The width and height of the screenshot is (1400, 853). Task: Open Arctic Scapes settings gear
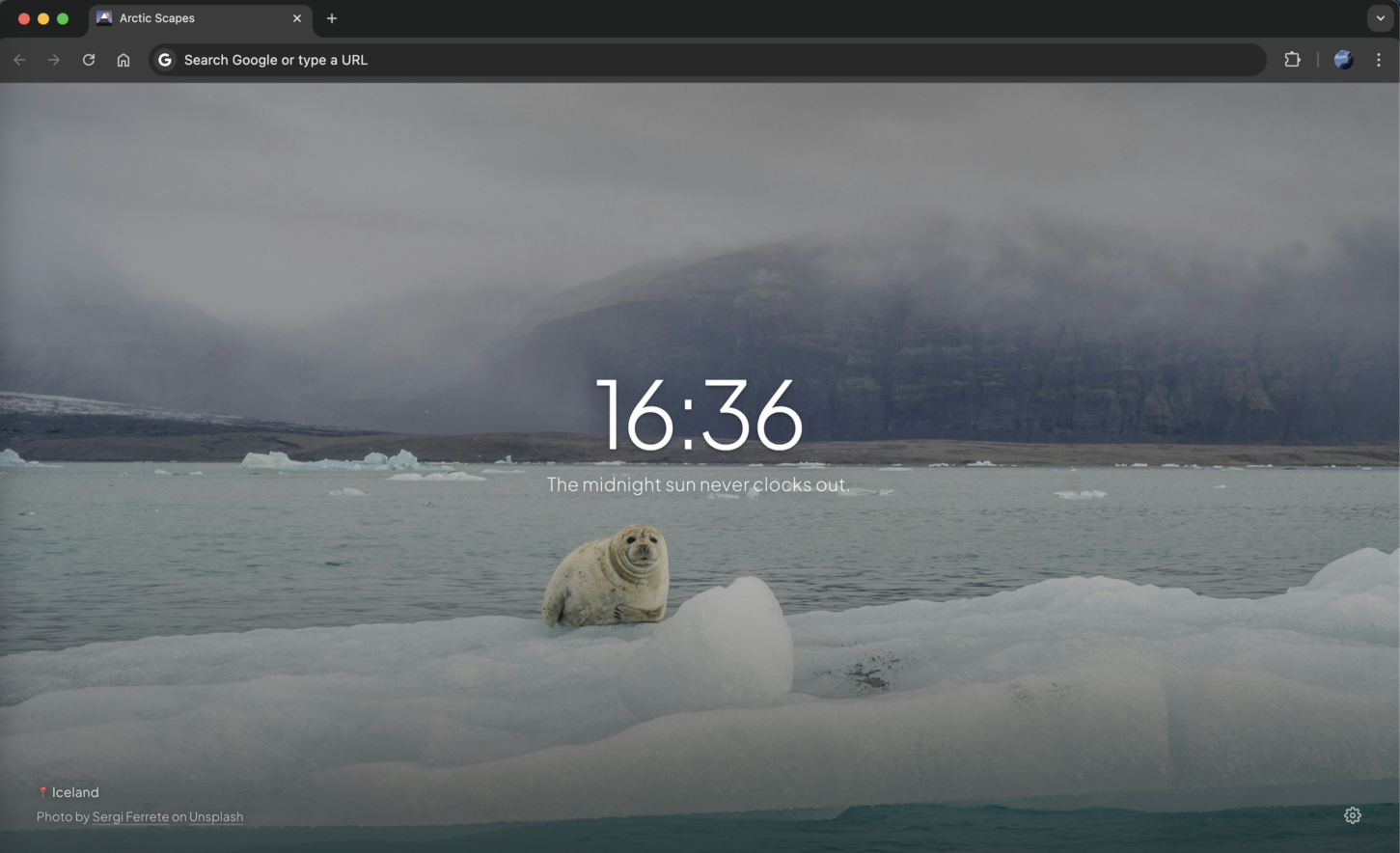(1352, 815)
